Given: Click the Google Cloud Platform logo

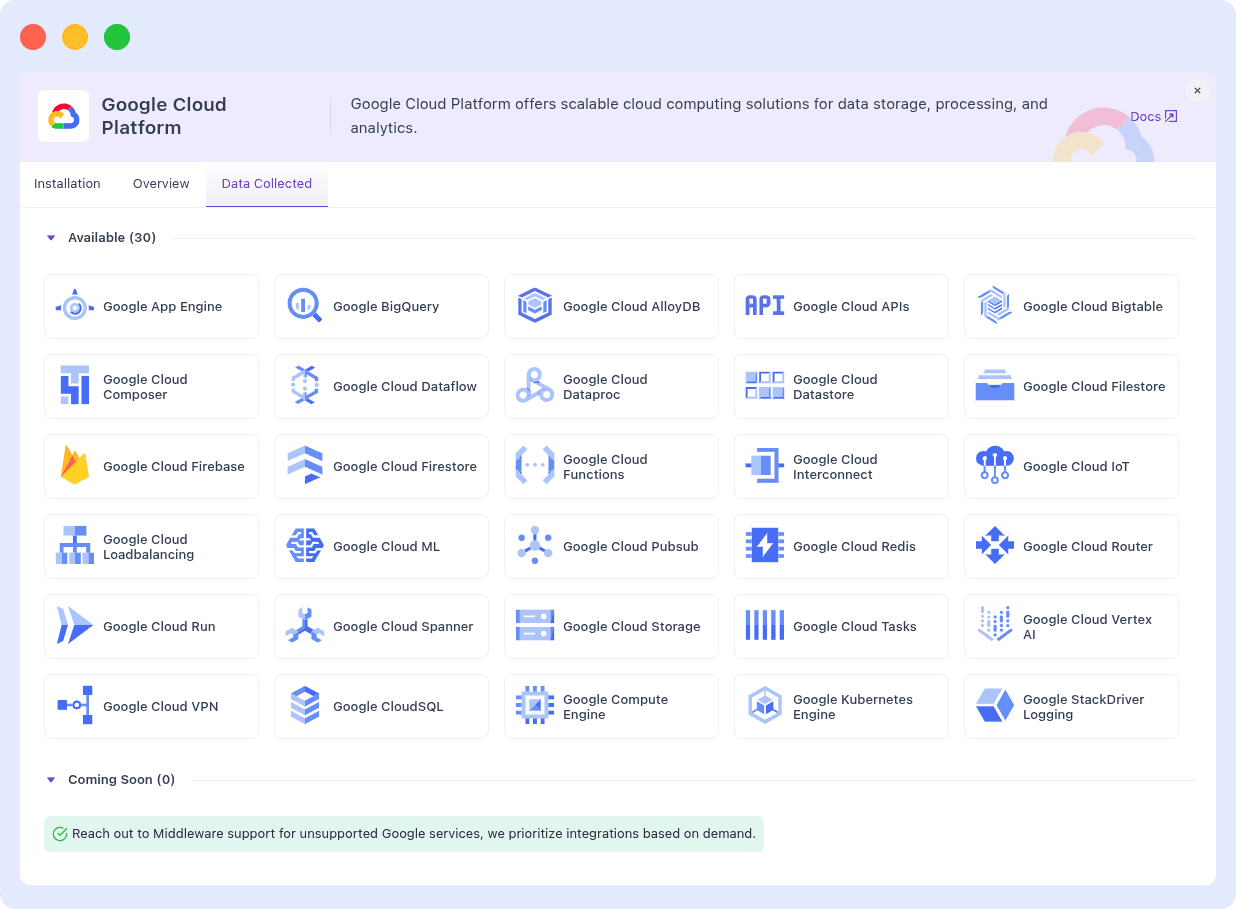Looking at the screenshot, I should coord(63,115).
